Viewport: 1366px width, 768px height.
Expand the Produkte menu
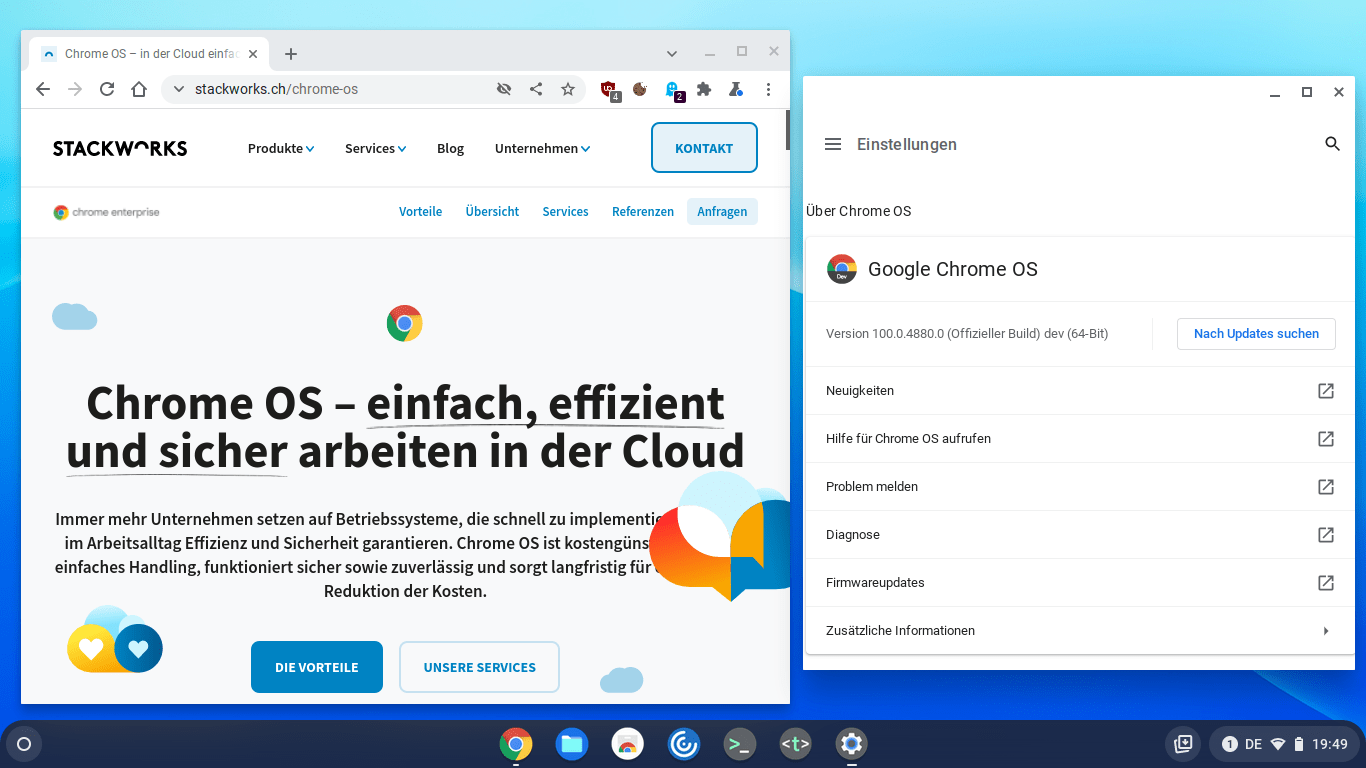[x=281, y=148]
